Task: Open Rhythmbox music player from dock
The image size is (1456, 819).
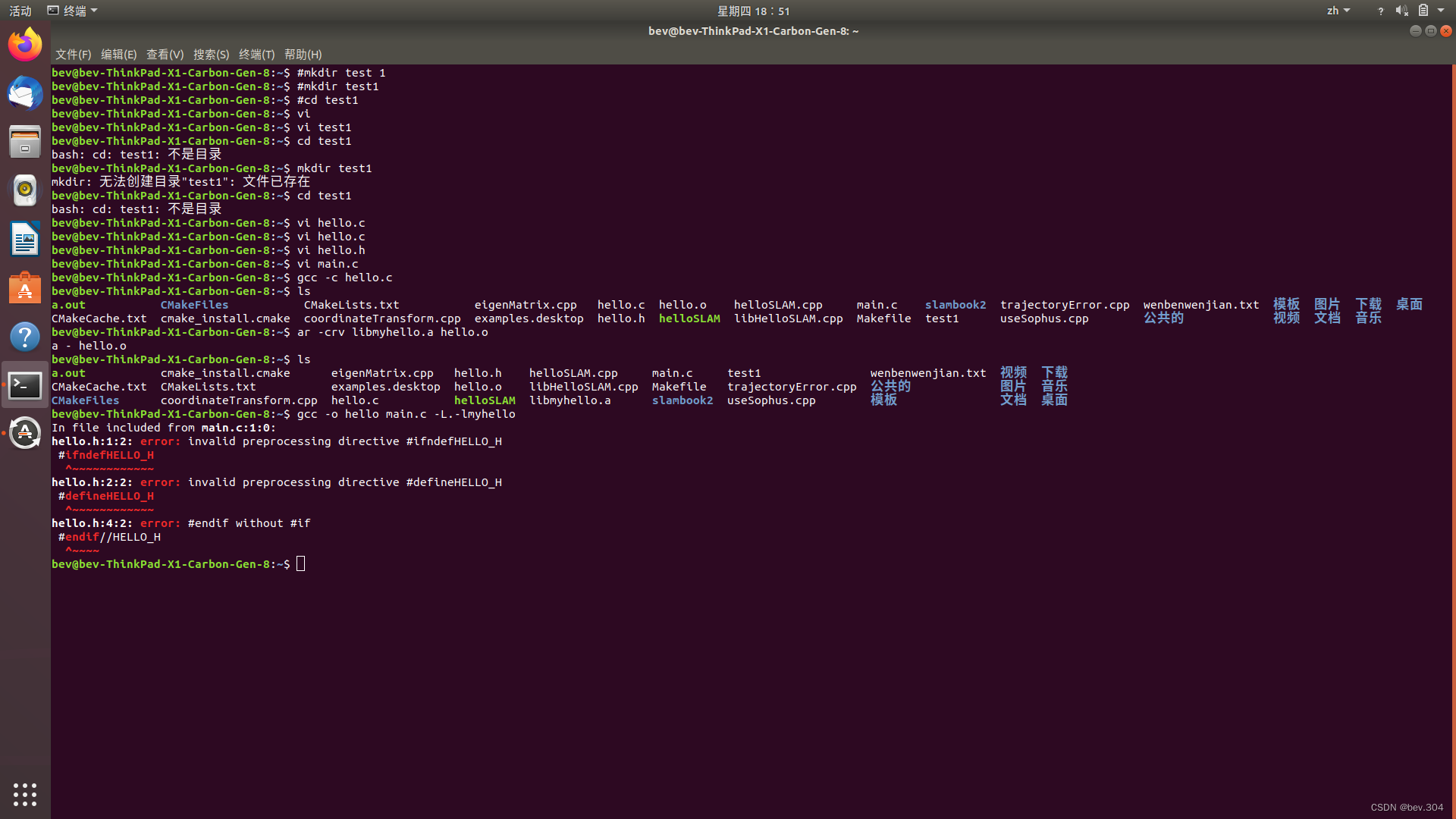Action: point(25,190)
